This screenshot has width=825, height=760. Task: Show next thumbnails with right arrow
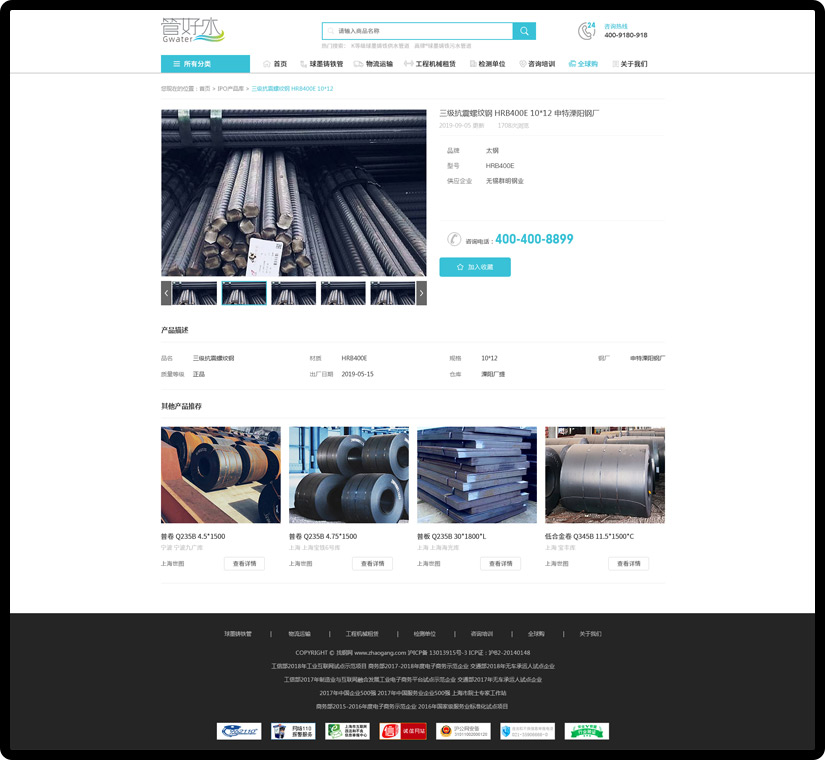[421, 293]
